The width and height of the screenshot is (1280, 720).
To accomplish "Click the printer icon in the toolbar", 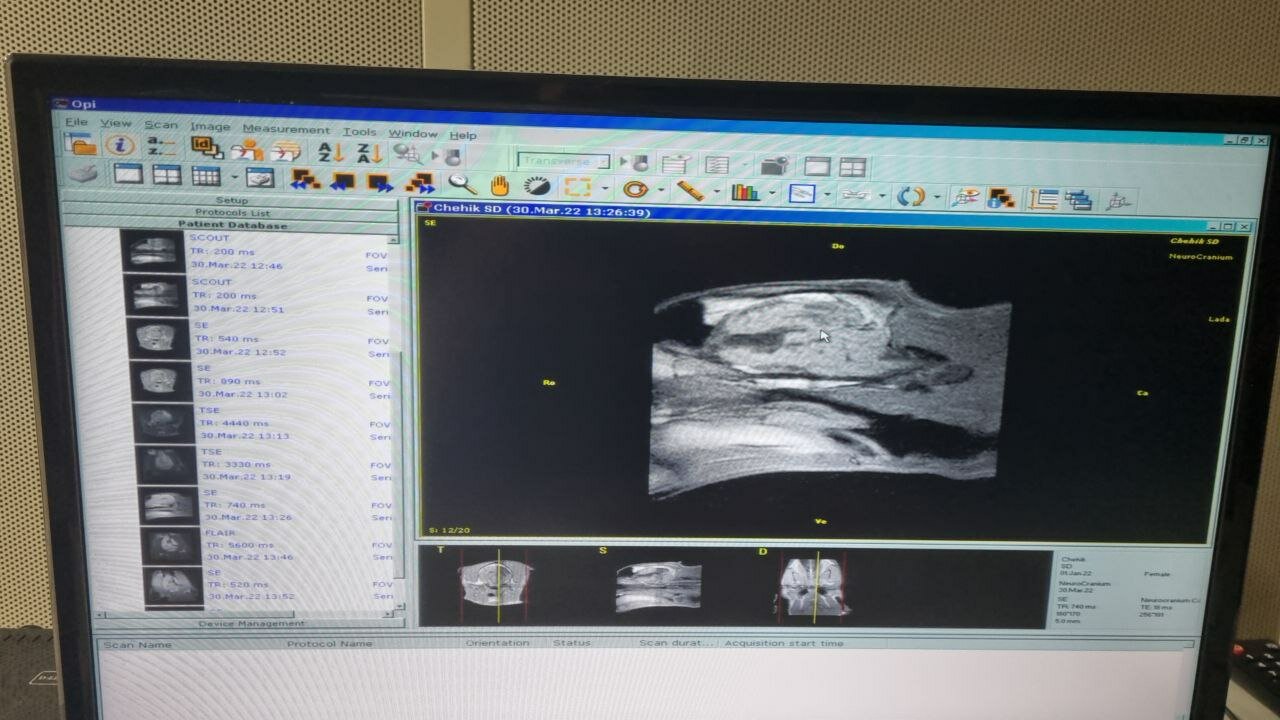I will coord(84,174).
